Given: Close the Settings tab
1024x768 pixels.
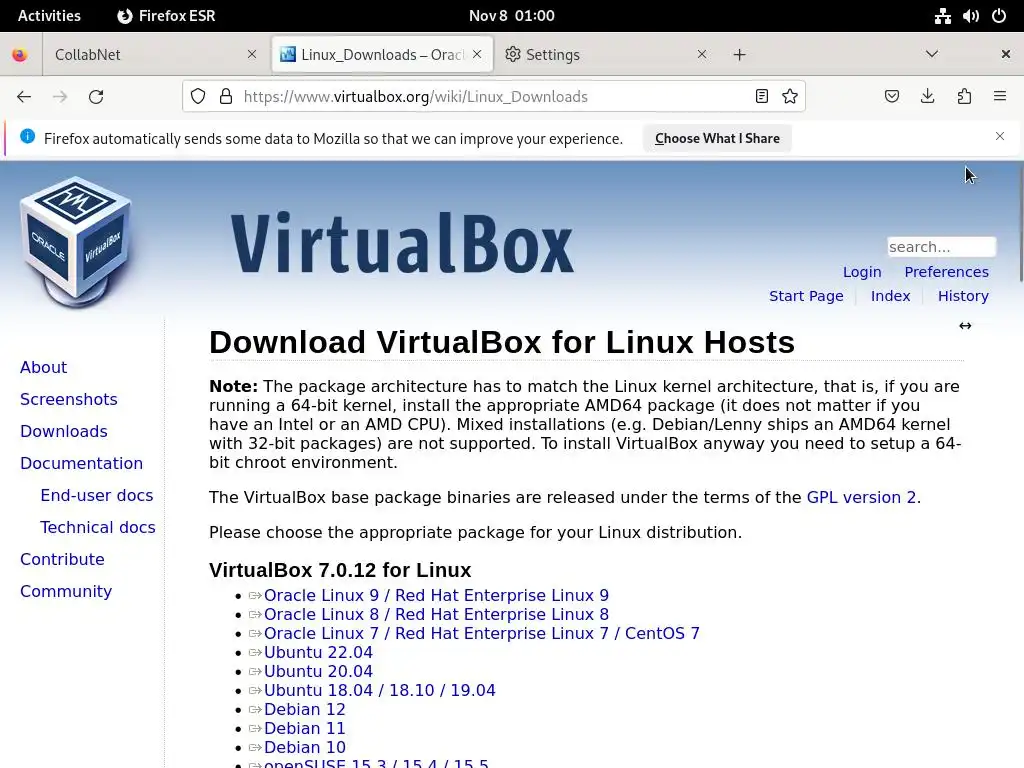Looking at the screenshot, I should click(702, 54).
